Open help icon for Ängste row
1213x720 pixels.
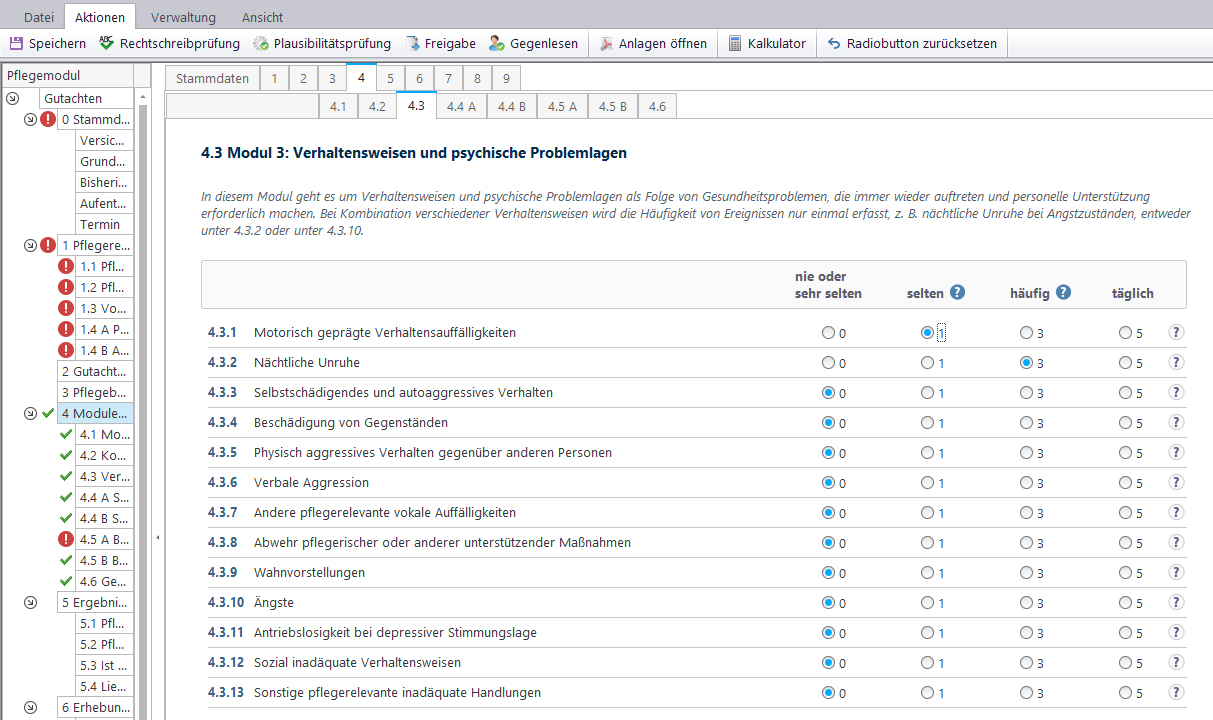[x=1176, y=603]
